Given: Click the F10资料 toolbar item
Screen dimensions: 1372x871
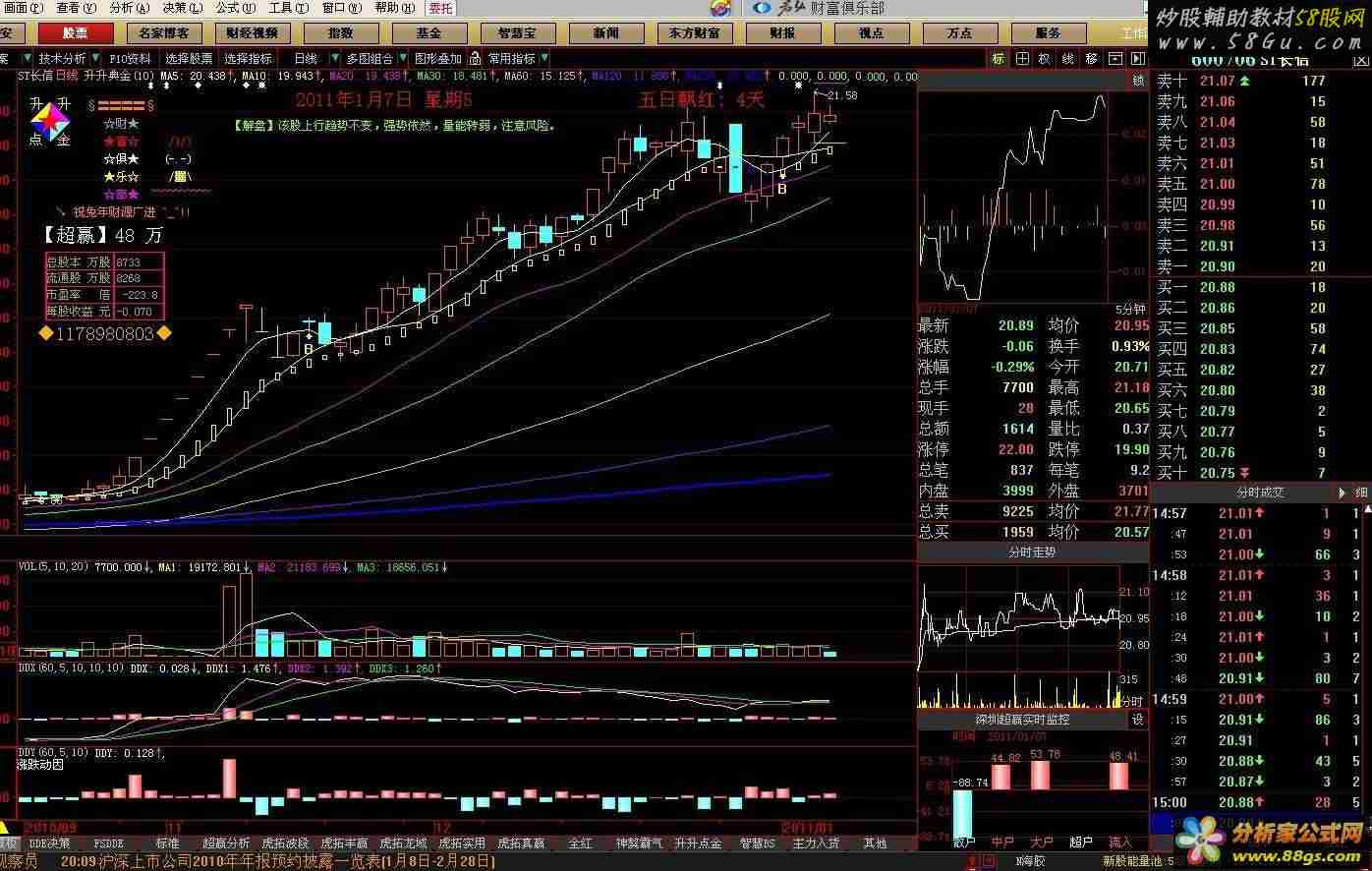Looking at the screenshot, I should click(130, 59).
